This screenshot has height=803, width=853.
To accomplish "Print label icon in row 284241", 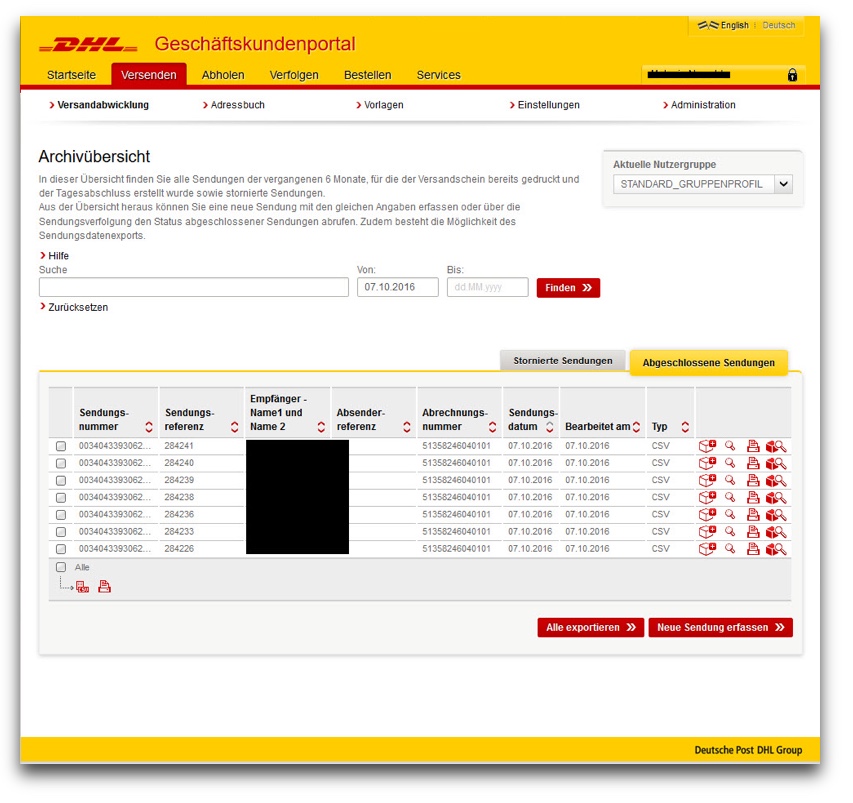I will click(753, 446).
